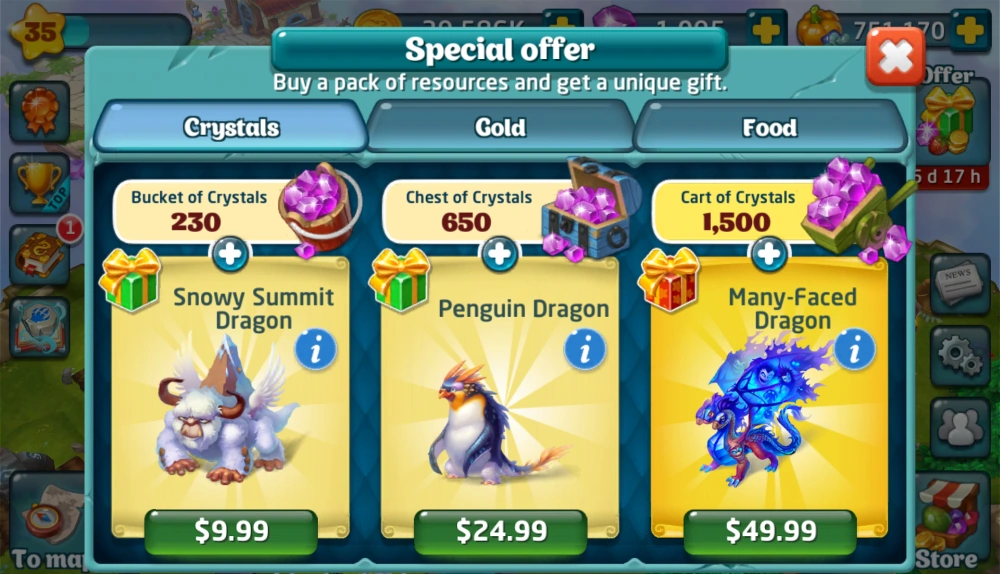This screenshot has height=574, width=1000.
Task: Add more food via plus icon
Action: [x=969, y=29]
